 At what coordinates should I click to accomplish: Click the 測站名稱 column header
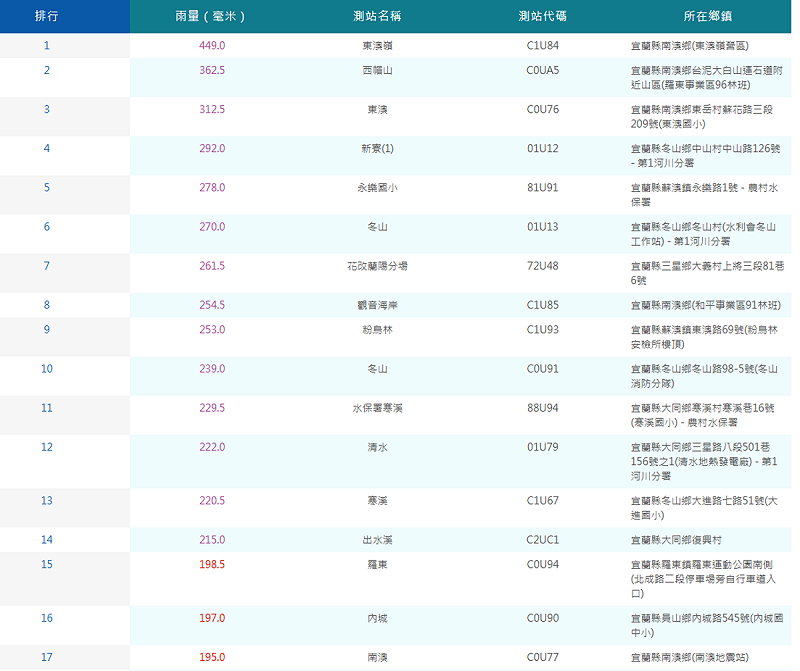click(x=377, y=17)
